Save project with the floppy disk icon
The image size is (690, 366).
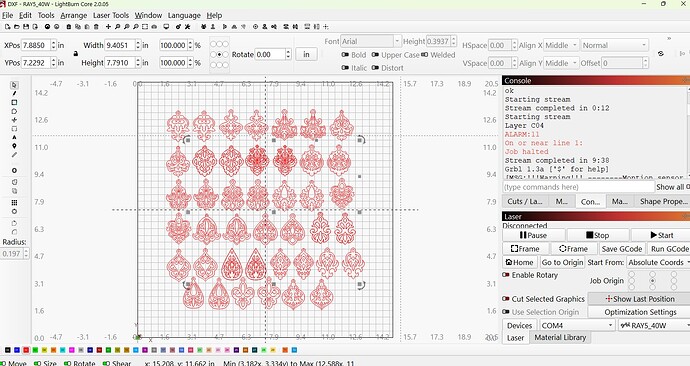(x=26, y=27)
